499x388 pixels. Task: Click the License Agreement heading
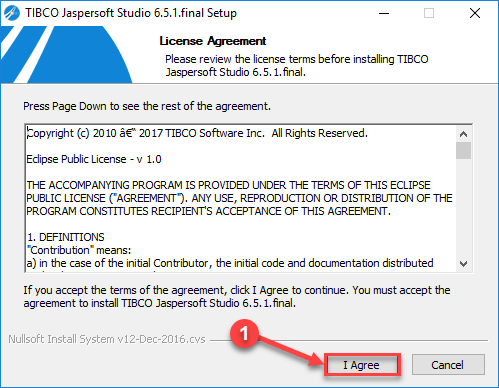coord(213,41)
